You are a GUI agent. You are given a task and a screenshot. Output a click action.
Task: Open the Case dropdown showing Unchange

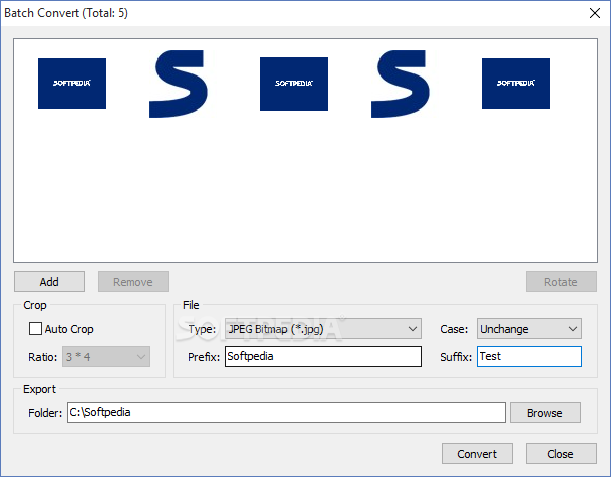point(529,329)
